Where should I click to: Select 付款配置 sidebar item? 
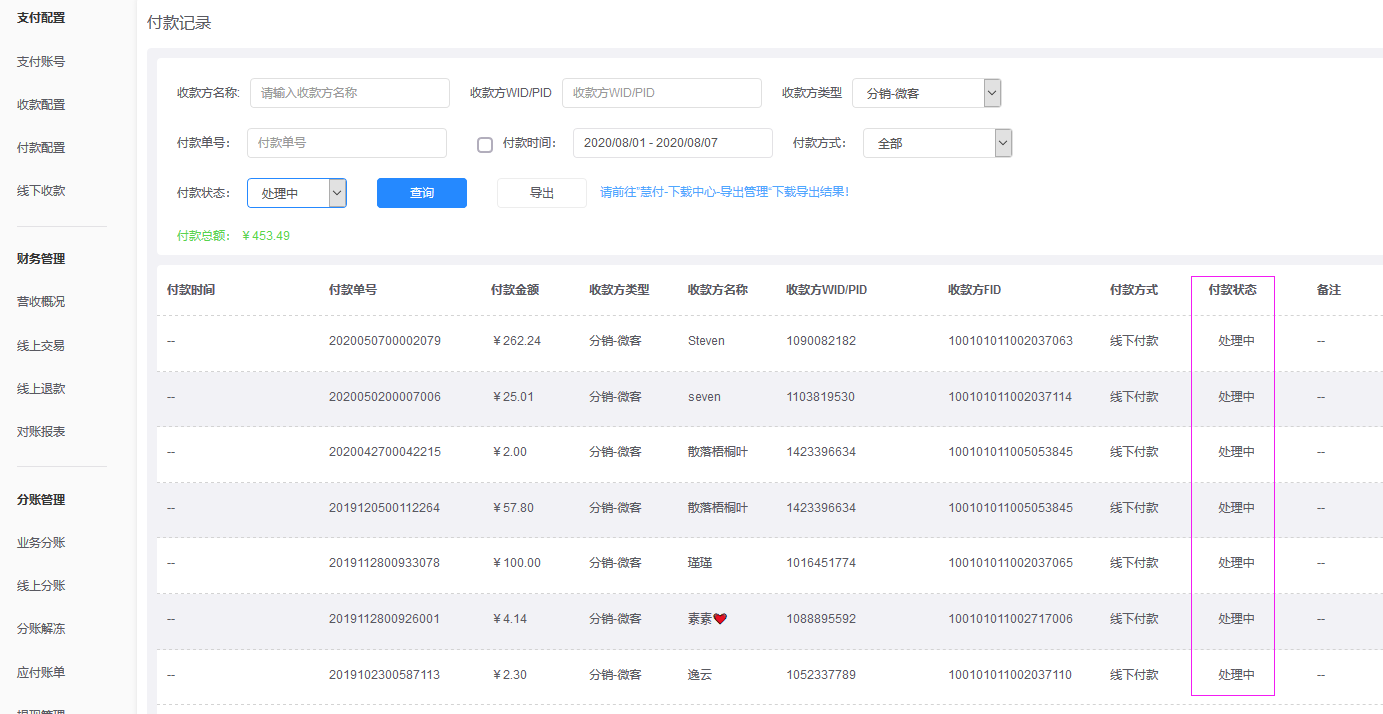click(41, 148)
